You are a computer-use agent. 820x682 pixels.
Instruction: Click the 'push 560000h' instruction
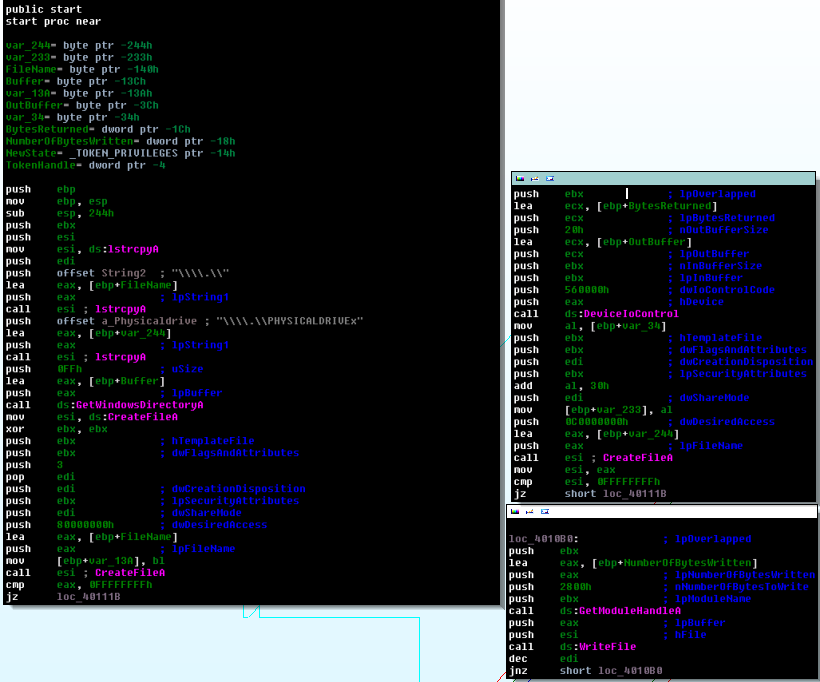[x=644, y=291]
